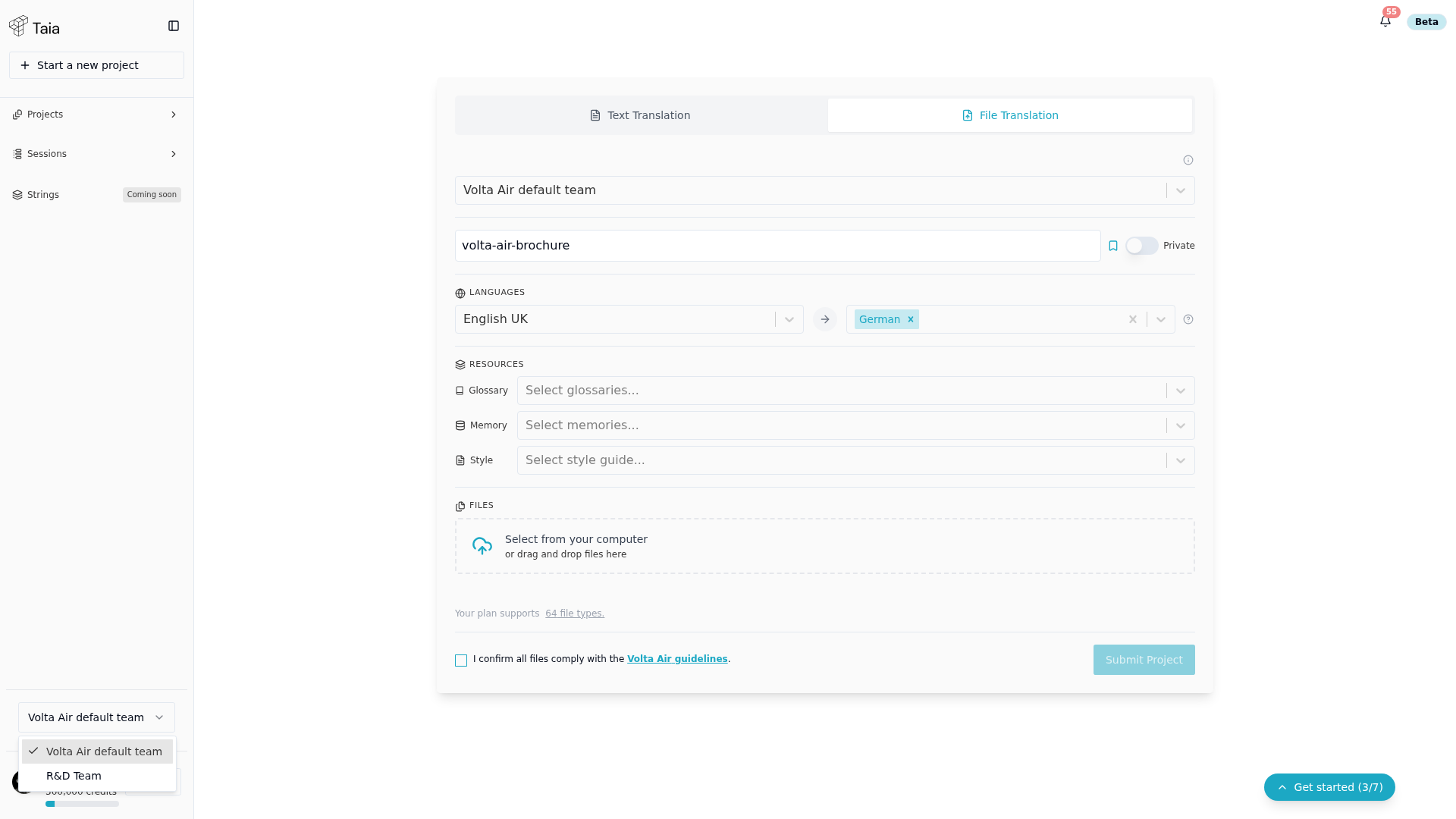1456x819 pixels.
Task: Open the source language dropdown English UK
Action: click(629, 319)
